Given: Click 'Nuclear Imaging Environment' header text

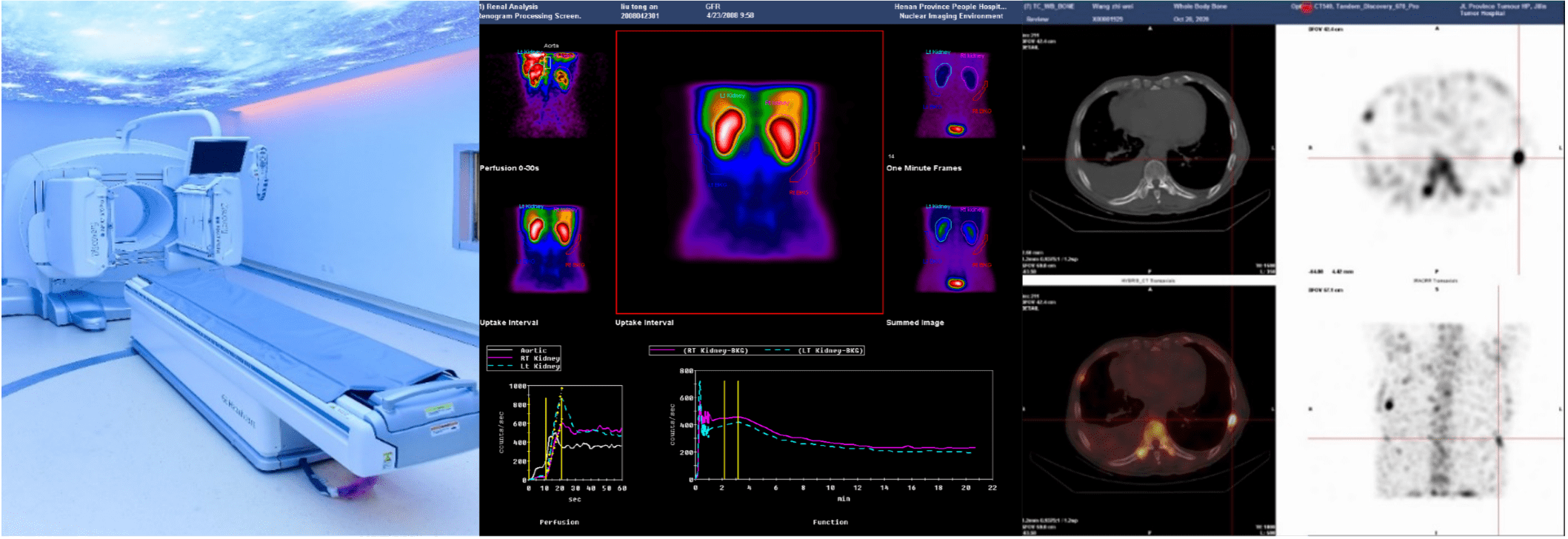Looking at the screenshot, I should 952,16.
